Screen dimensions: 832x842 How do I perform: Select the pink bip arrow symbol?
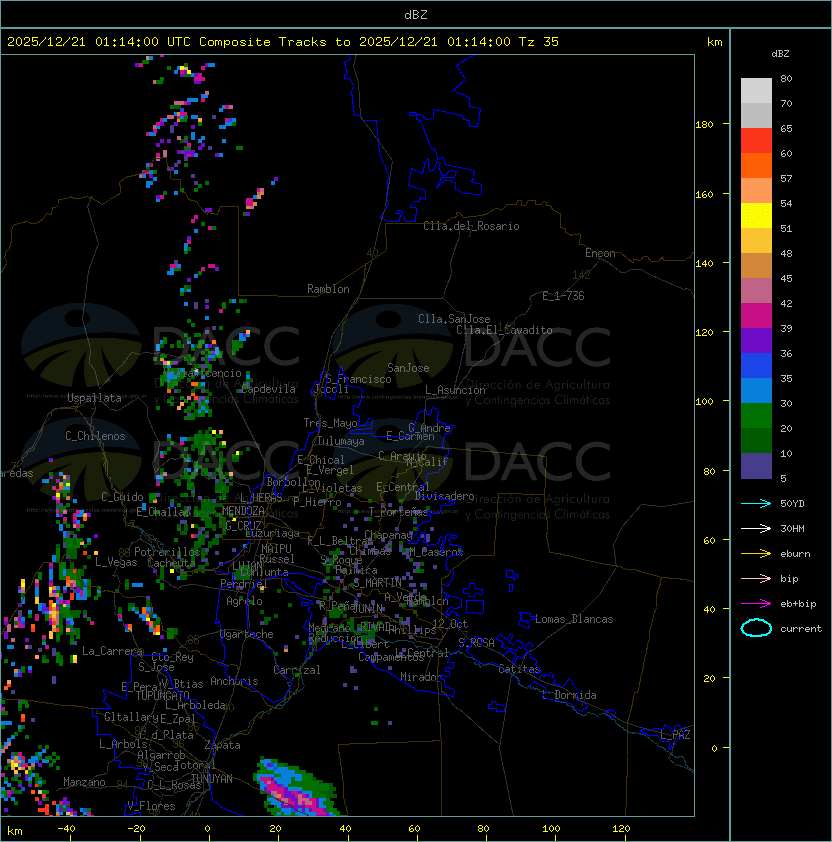pos(756,578)
